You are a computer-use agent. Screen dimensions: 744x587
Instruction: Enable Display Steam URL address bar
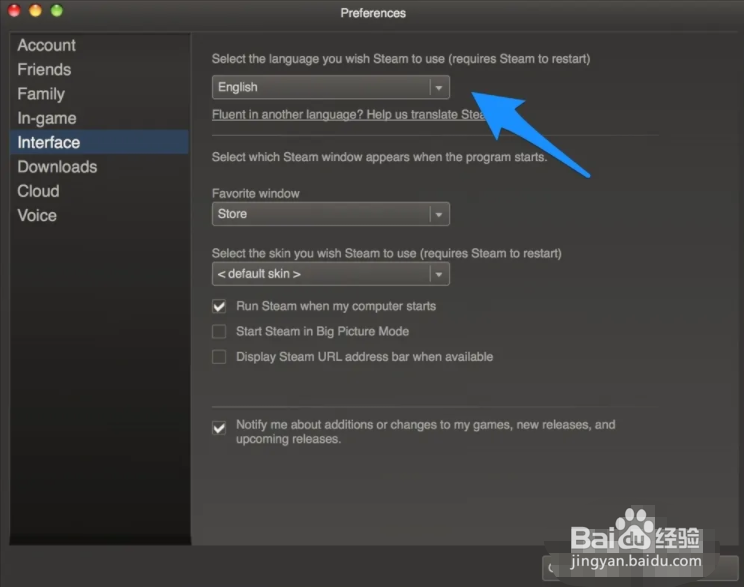point(219,356)
